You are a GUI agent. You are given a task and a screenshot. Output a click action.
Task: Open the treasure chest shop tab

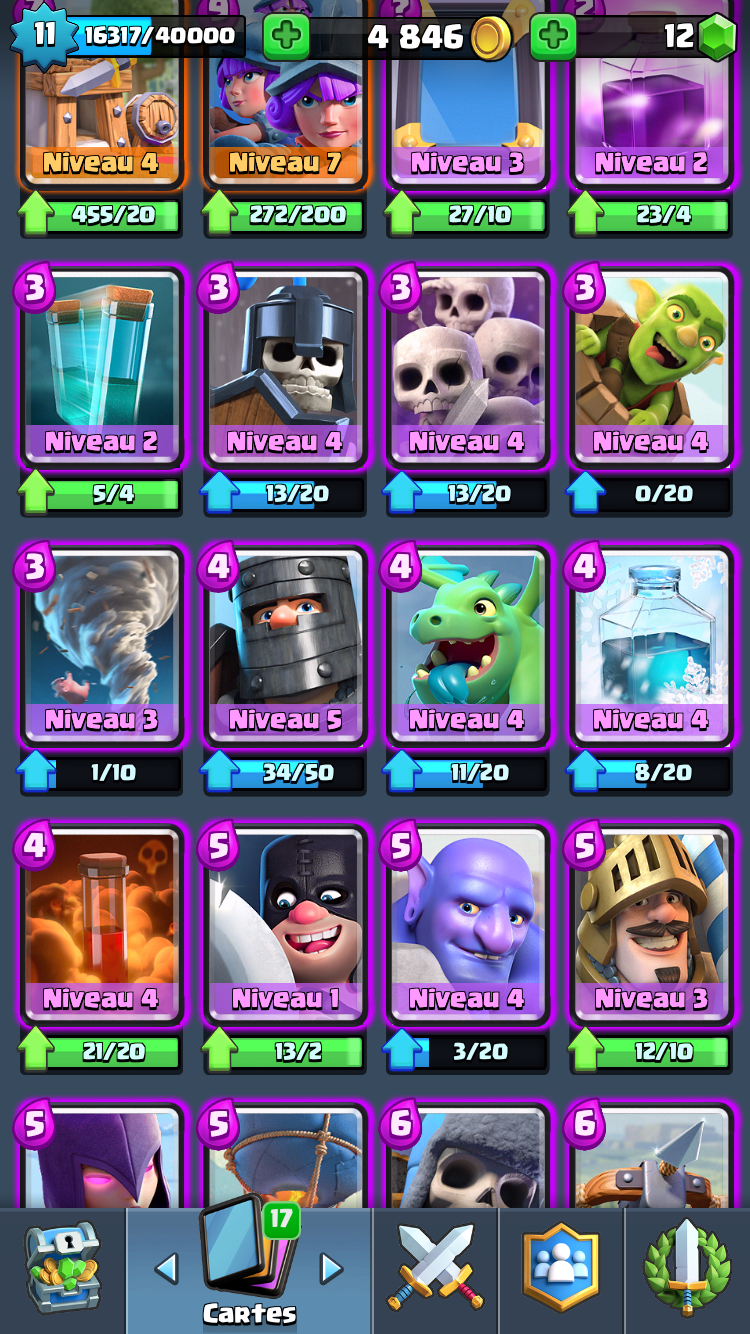click(63, 1271)
